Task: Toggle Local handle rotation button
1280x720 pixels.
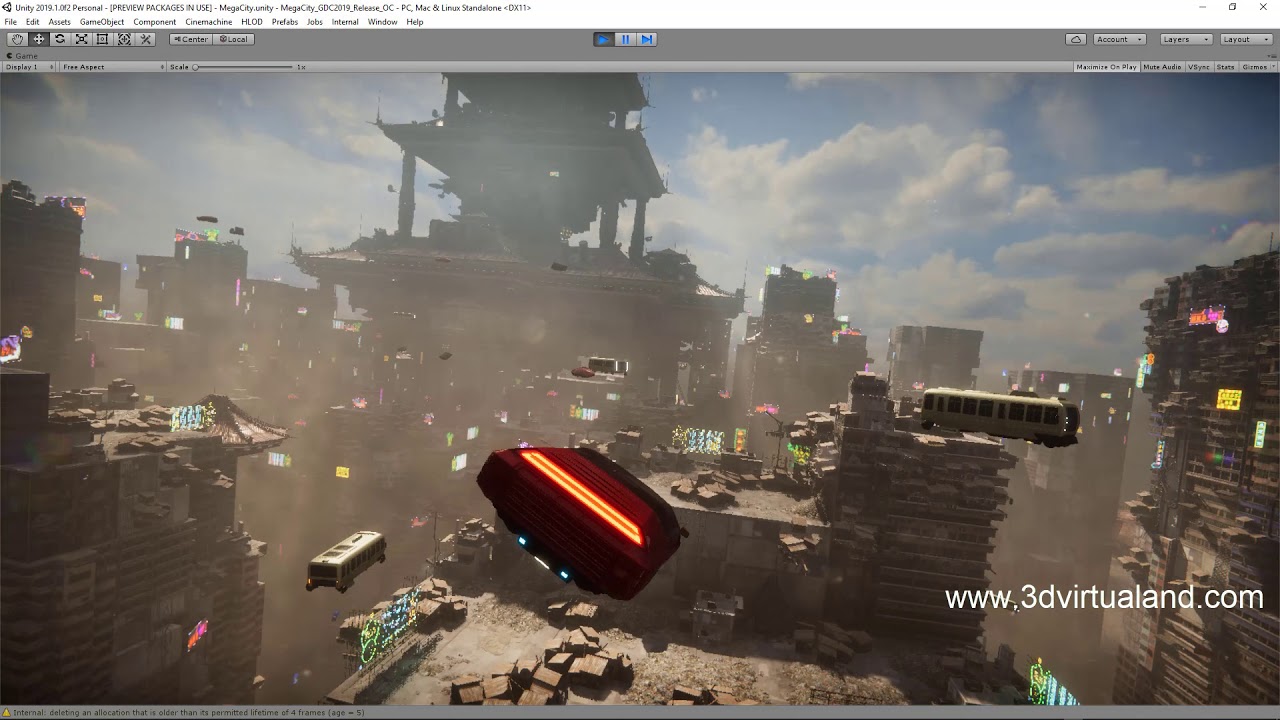Action: click(x=233, y=39)
